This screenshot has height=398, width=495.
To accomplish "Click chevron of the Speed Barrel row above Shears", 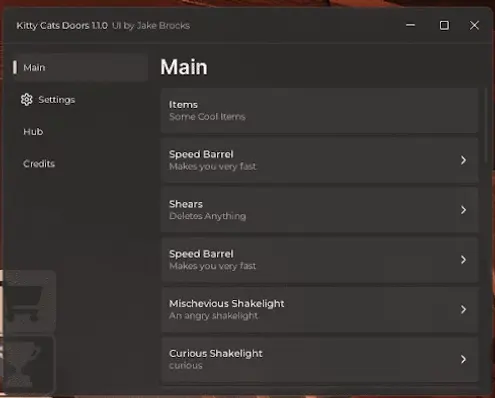I will pyautogui.click(x=463, y=160).
